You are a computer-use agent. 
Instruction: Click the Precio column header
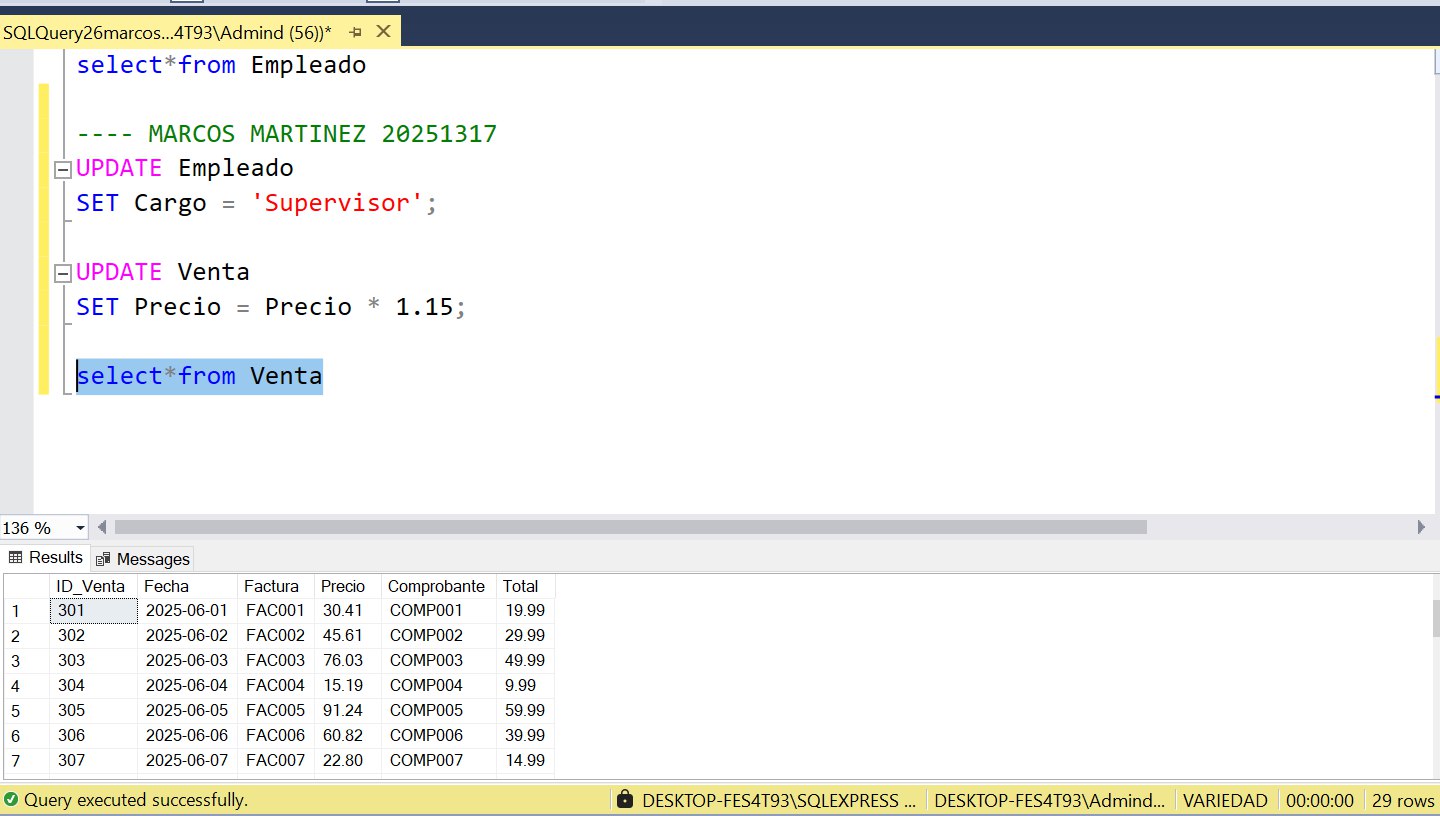pyautogui.click(x=343, y=586)
